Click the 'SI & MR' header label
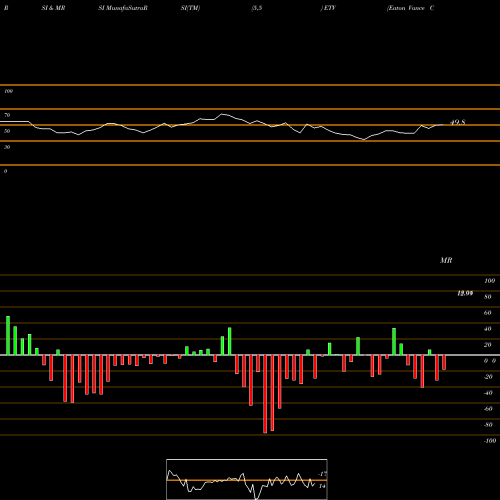The height and width of the screenshot is (500, 500). pyautogui.click(x=53, y=8)
